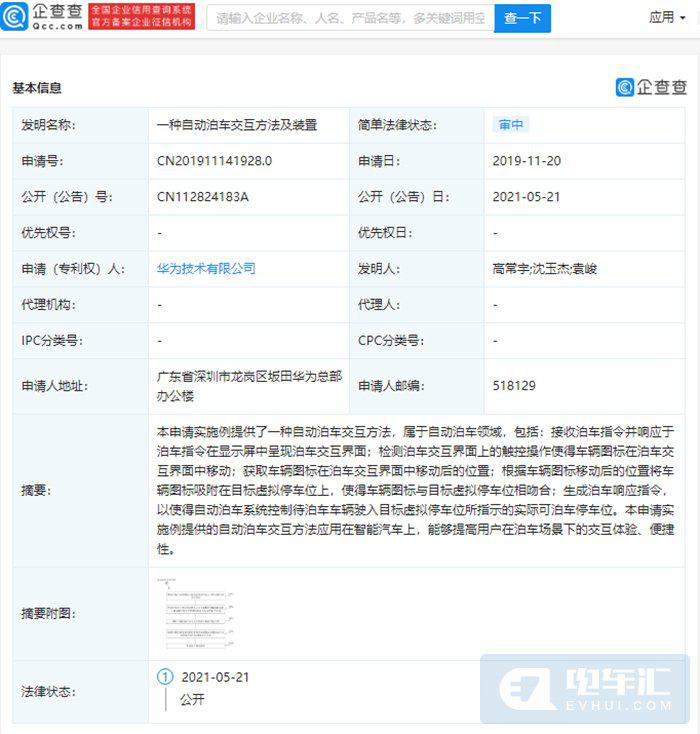Image resolution: width=700 pixels, height=734 pixels.
Task: Select the postal code 518129
Action: pyautogui.click(x=514, y=386)
